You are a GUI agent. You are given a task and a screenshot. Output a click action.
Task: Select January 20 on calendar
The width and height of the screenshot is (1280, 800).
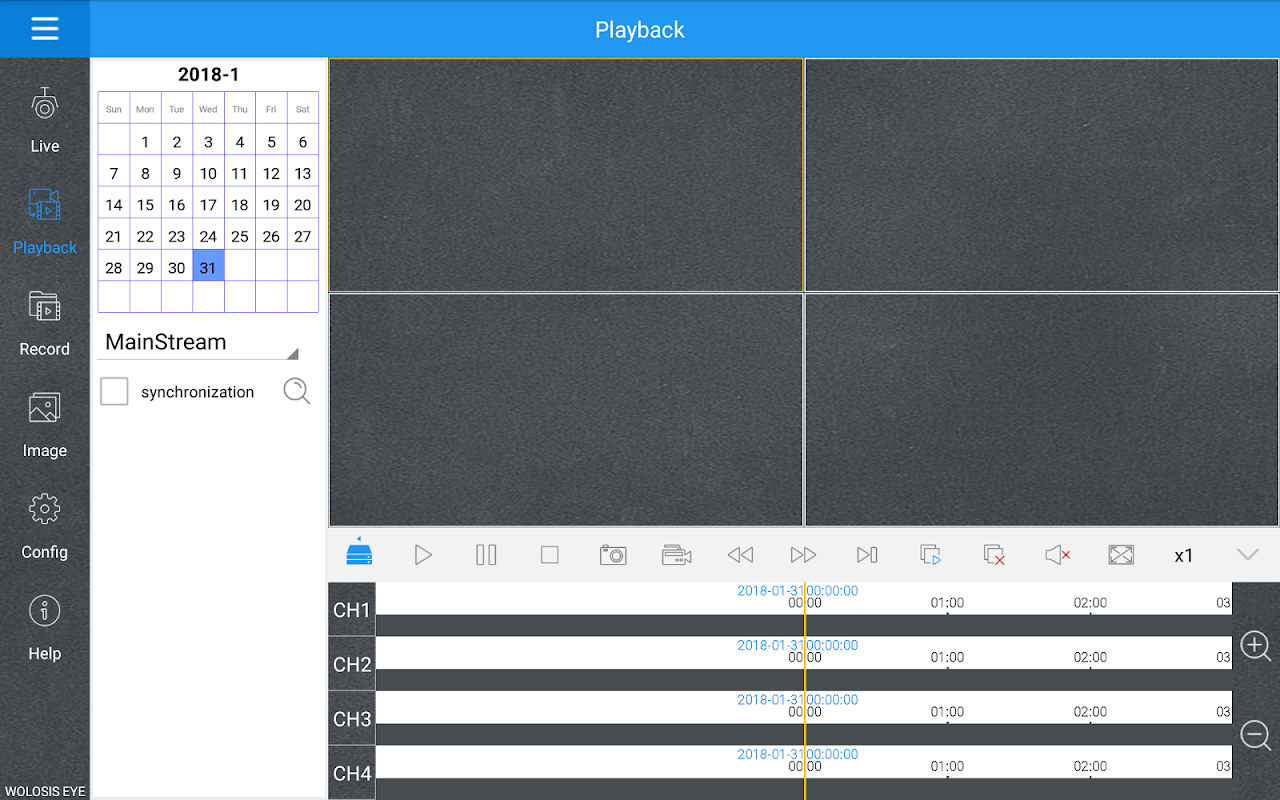point(303,205)
